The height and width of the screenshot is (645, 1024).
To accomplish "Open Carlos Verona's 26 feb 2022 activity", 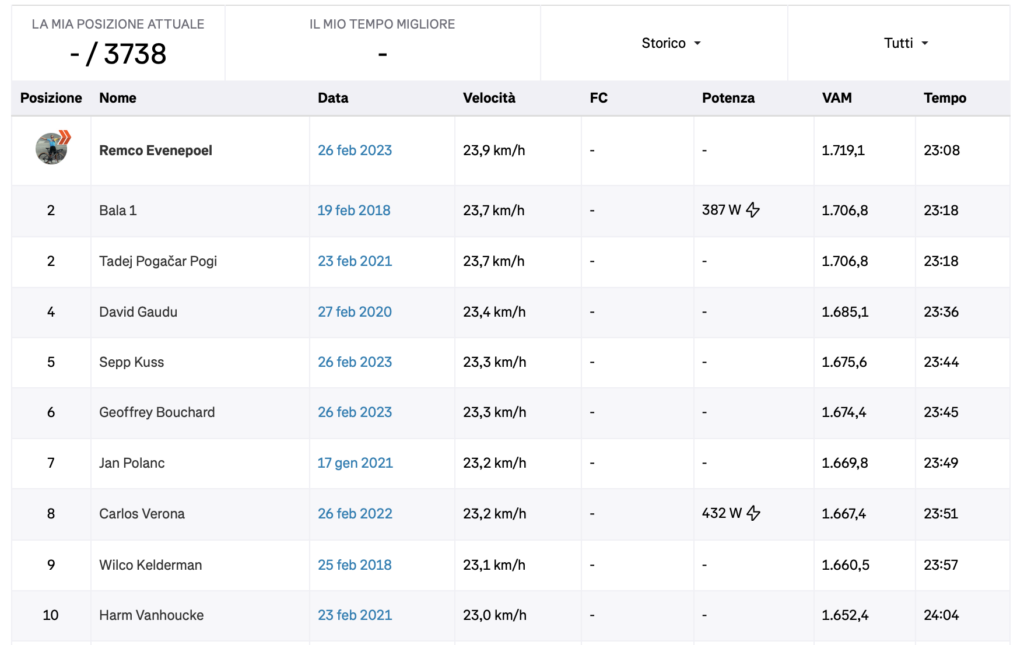I will [355, 514].
